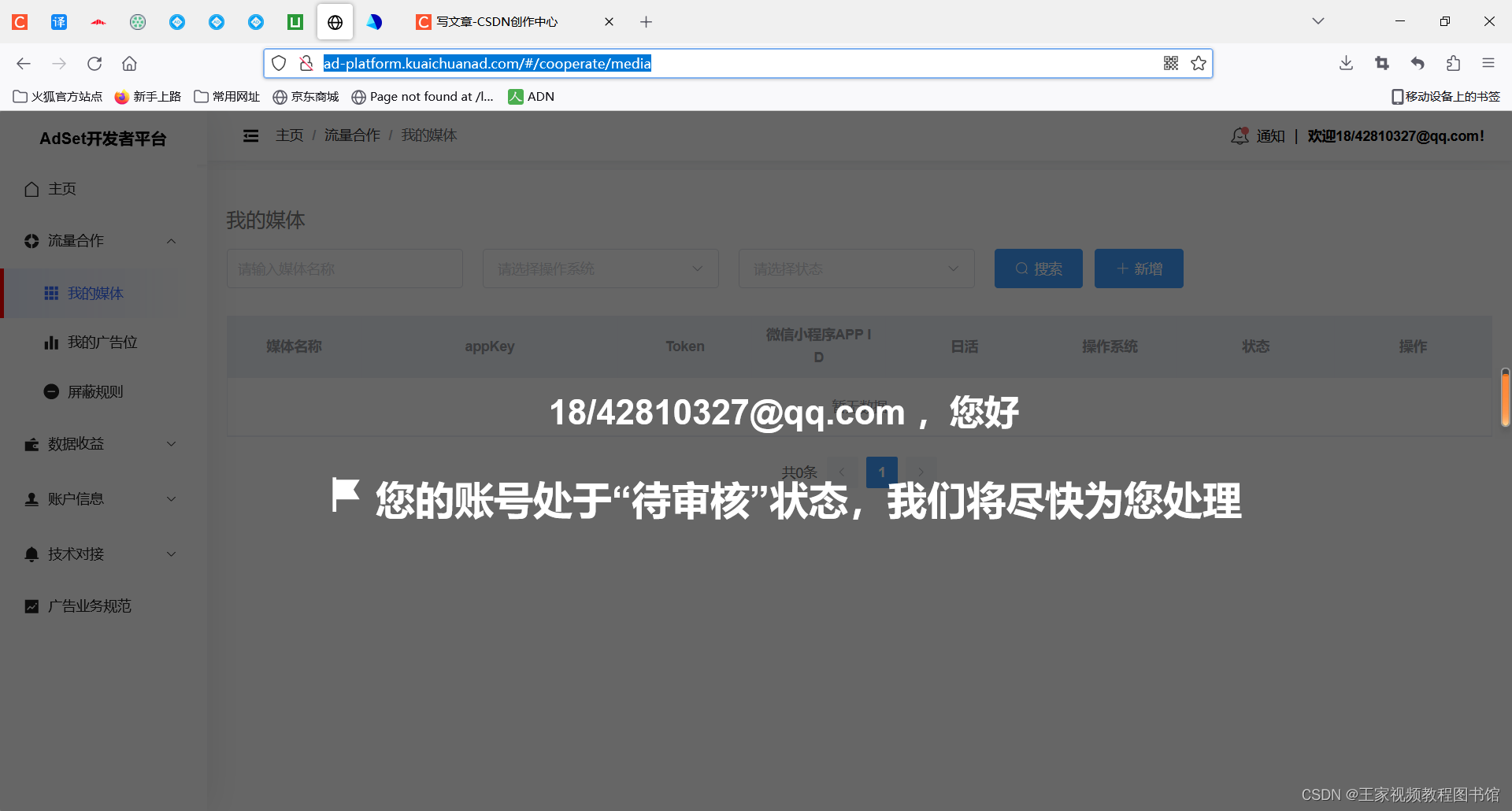Click the AdSet开发者平台 logo title

(x=103, y=139)
